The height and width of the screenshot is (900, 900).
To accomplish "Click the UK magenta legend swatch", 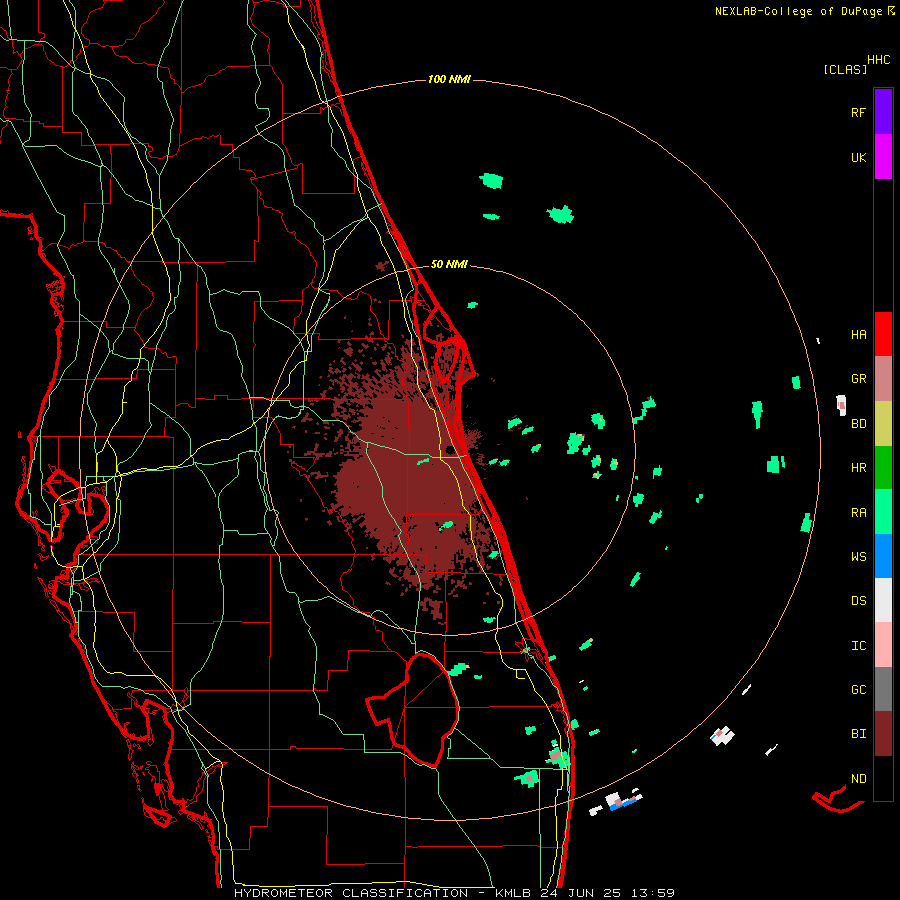I will (x=883, y=157).
